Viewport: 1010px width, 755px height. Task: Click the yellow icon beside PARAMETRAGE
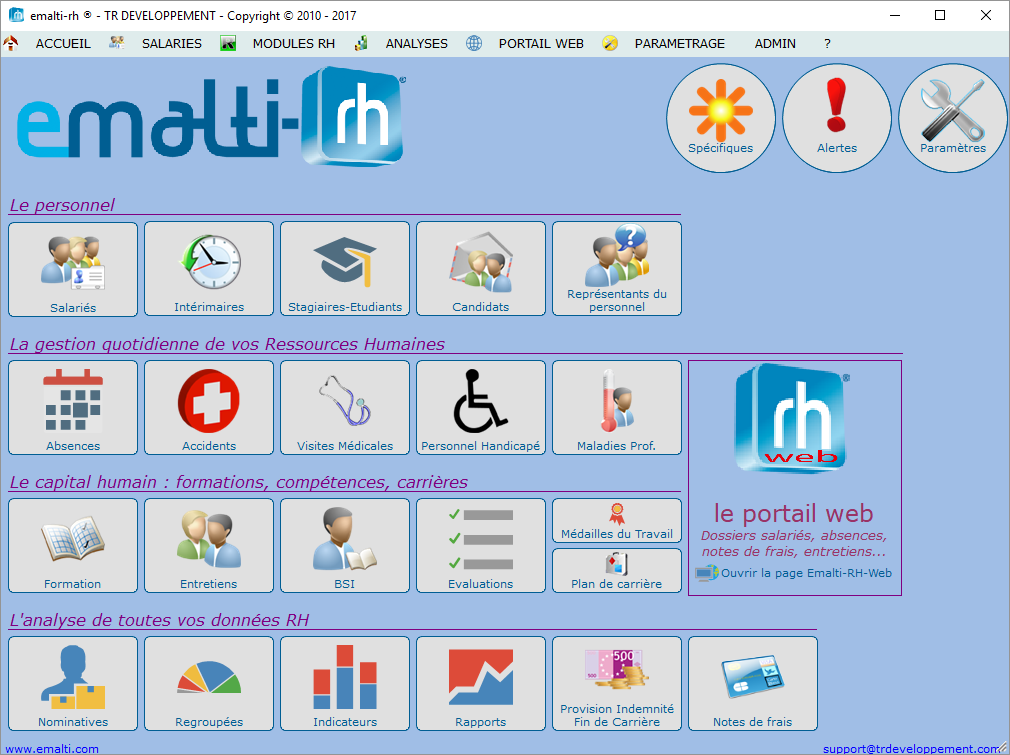[x=610, y=43]
